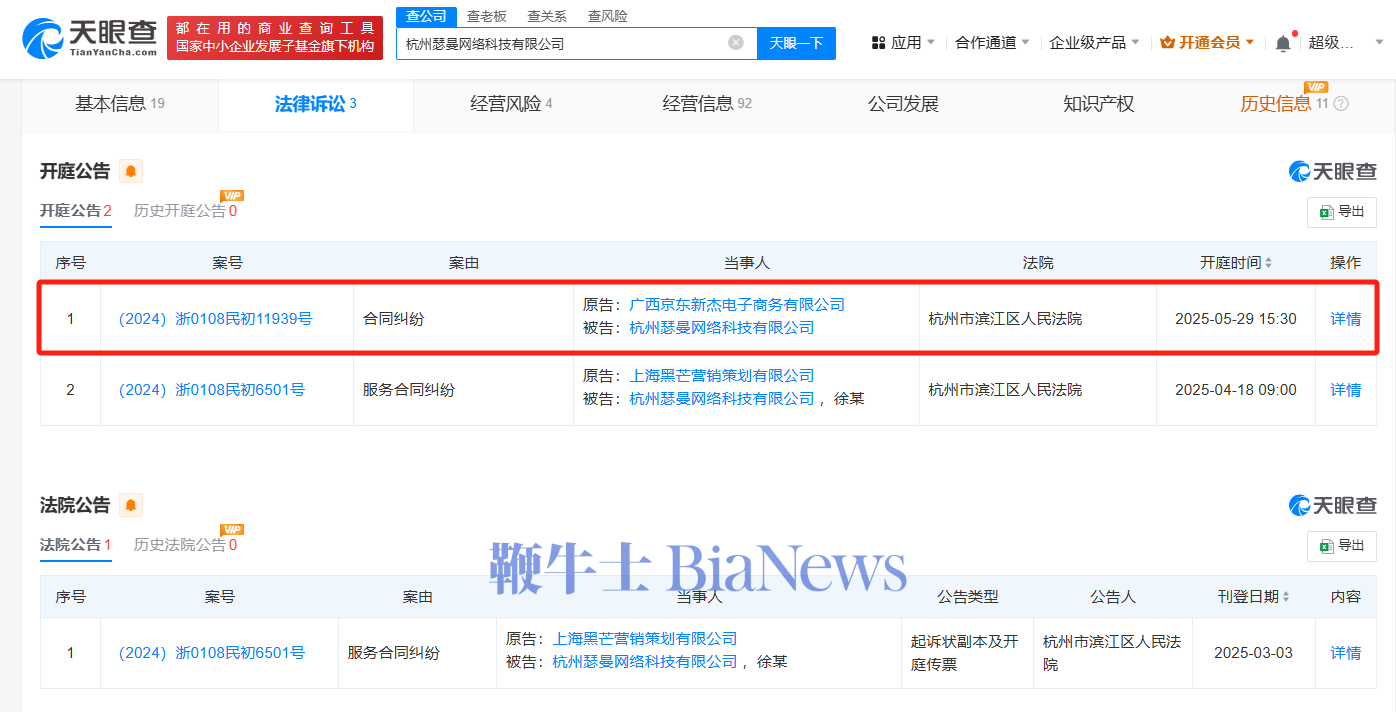The image size is (1396, 712).
Task: Sort by 开庭时间 column arrows
Action: tap(1269, 263)
